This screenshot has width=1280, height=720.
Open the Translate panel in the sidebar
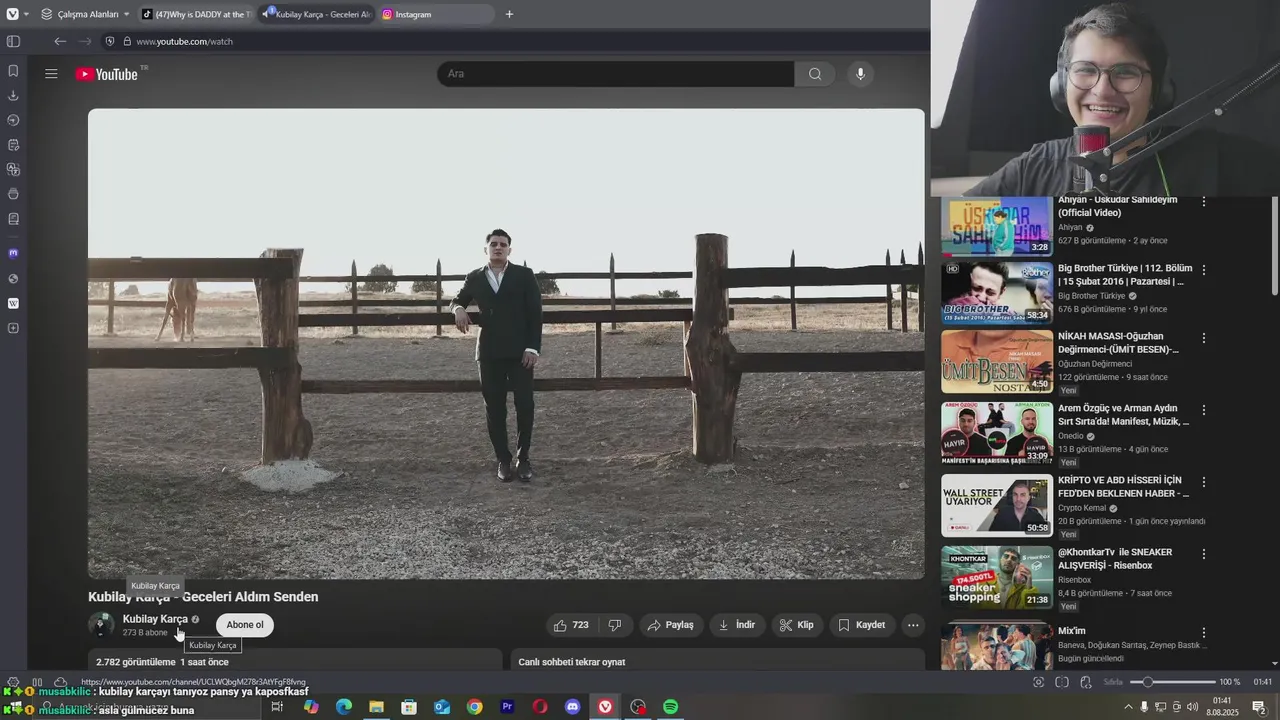coord(13,170)
